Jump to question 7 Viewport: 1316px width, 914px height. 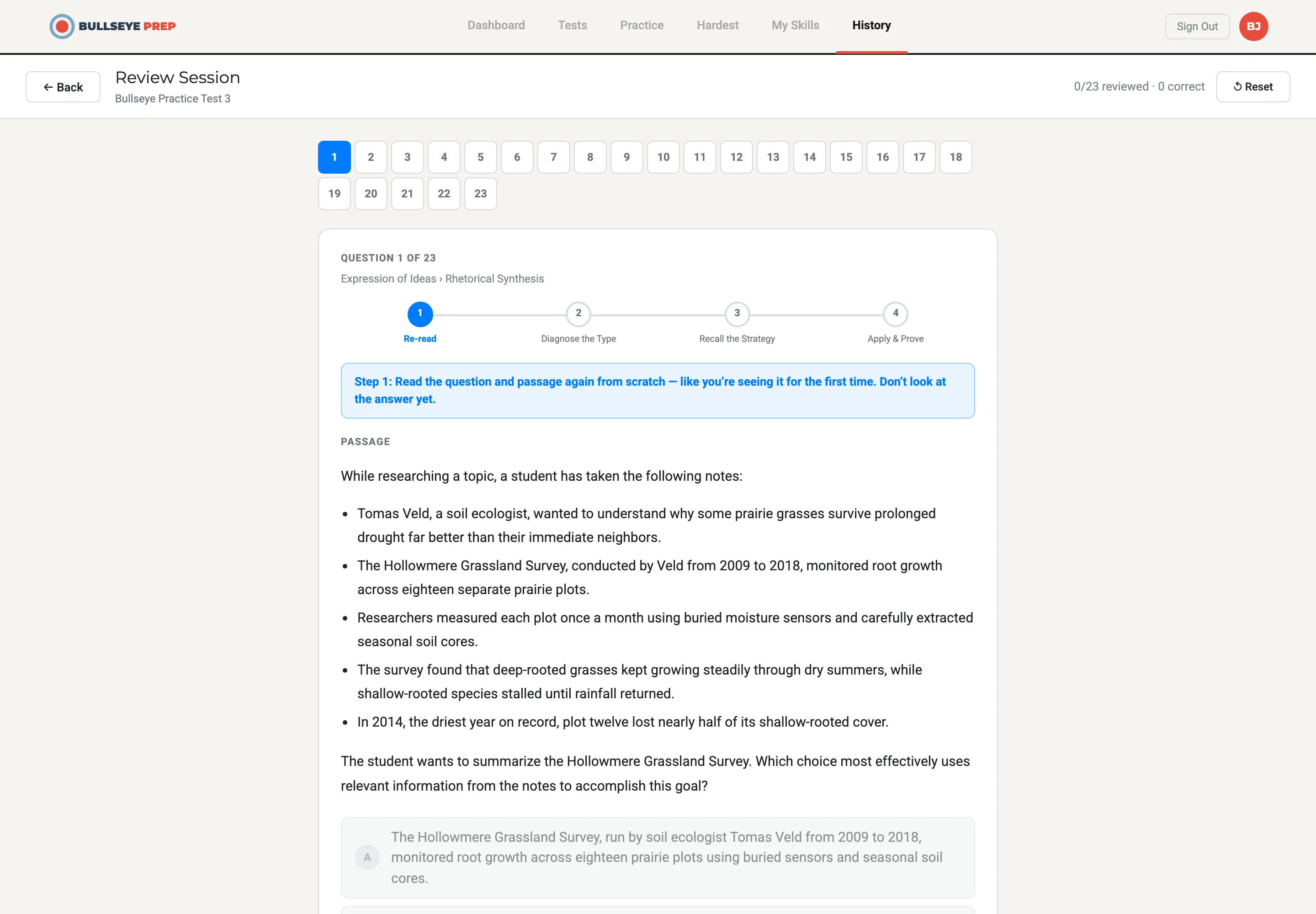pyautogui.click(x=554, y=157)
